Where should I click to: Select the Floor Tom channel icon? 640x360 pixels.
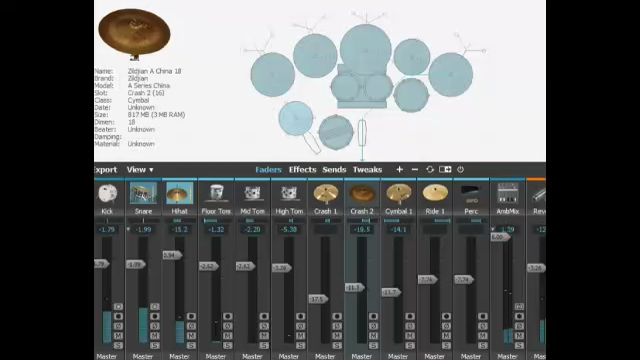(x=216, y=193)
